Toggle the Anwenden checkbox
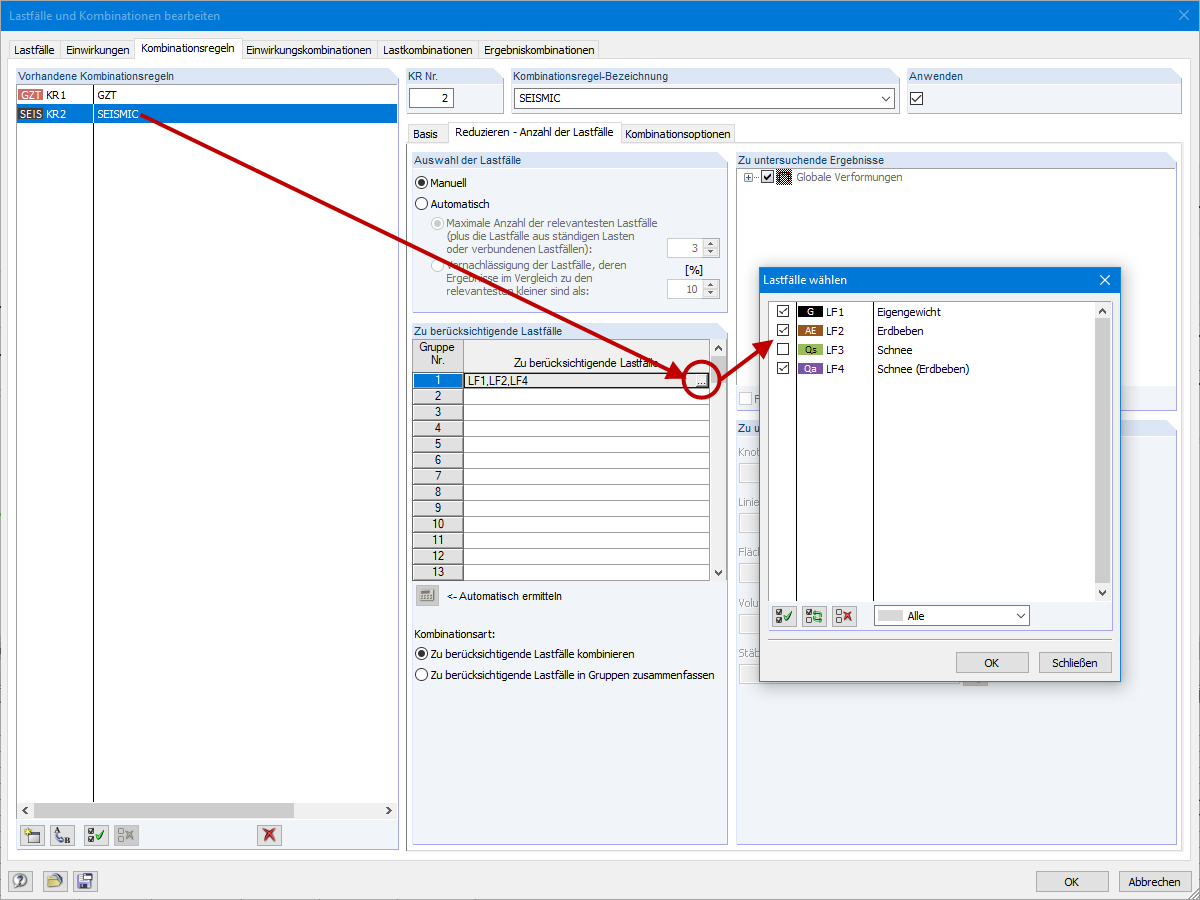 [916, 98]
